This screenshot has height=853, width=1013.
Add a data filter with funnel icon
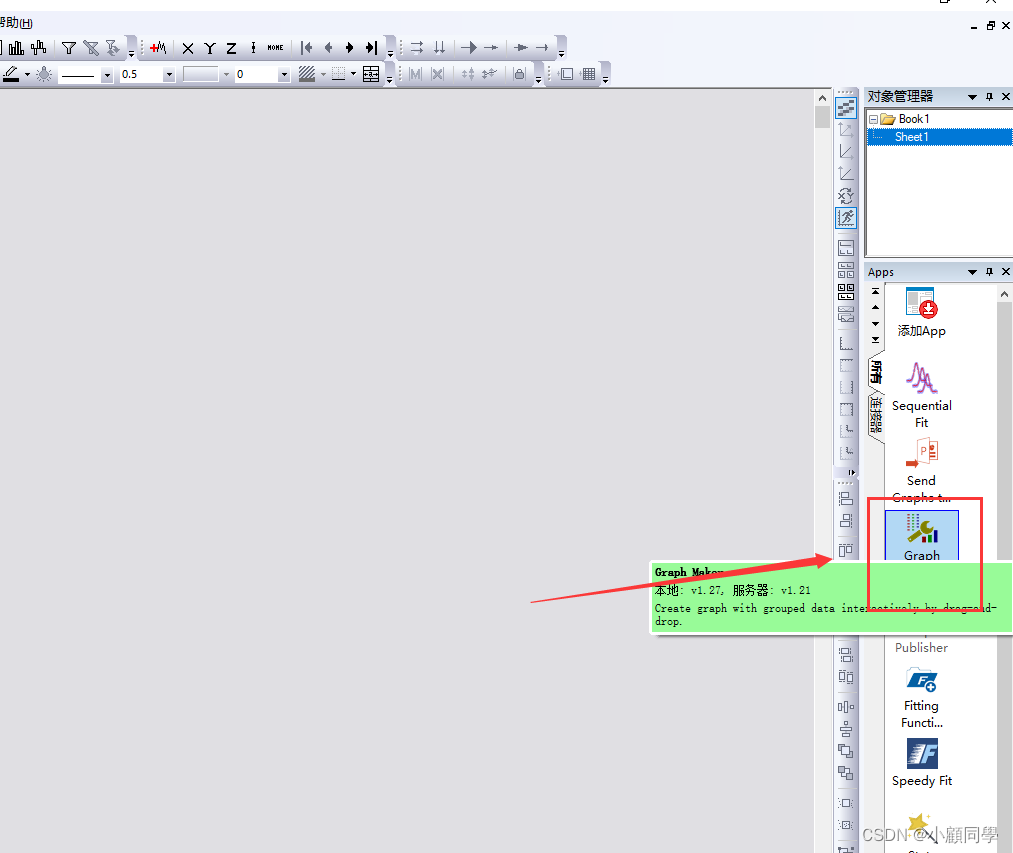click(x=68, y=48)
